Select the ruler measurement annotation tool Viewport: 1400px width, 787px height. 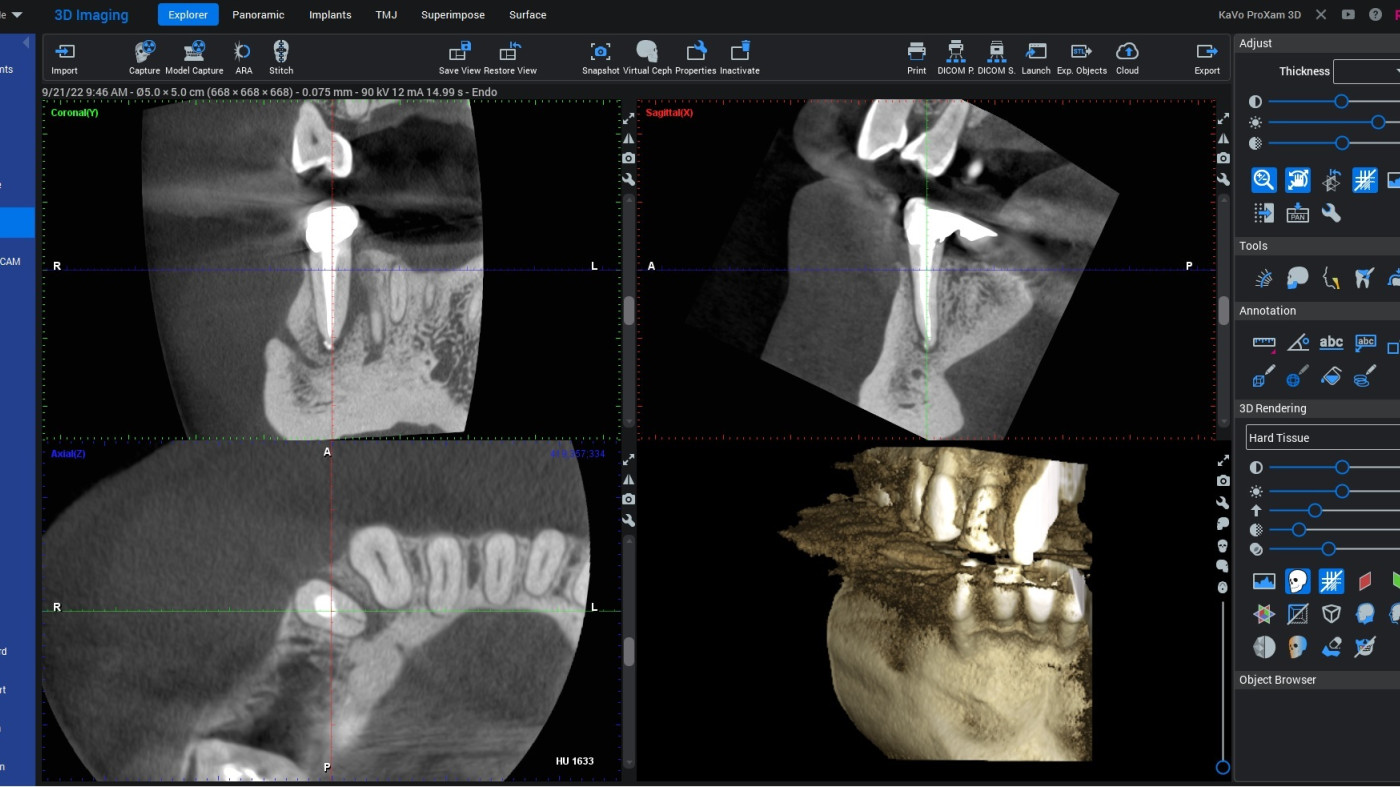[x=1264, y=343]
